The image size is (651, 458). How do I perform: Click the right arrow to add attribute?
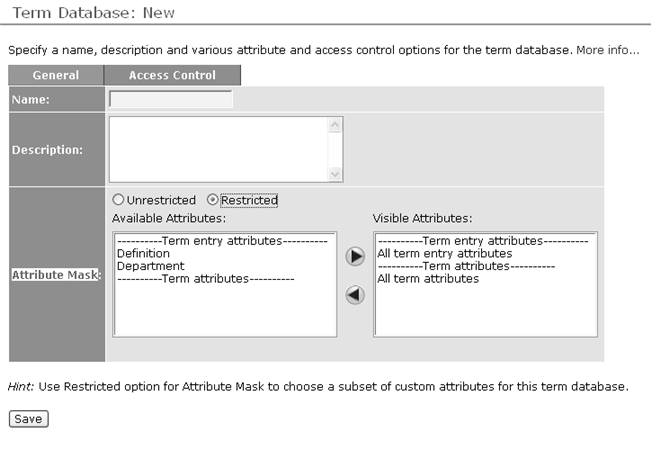pos(355,256)
